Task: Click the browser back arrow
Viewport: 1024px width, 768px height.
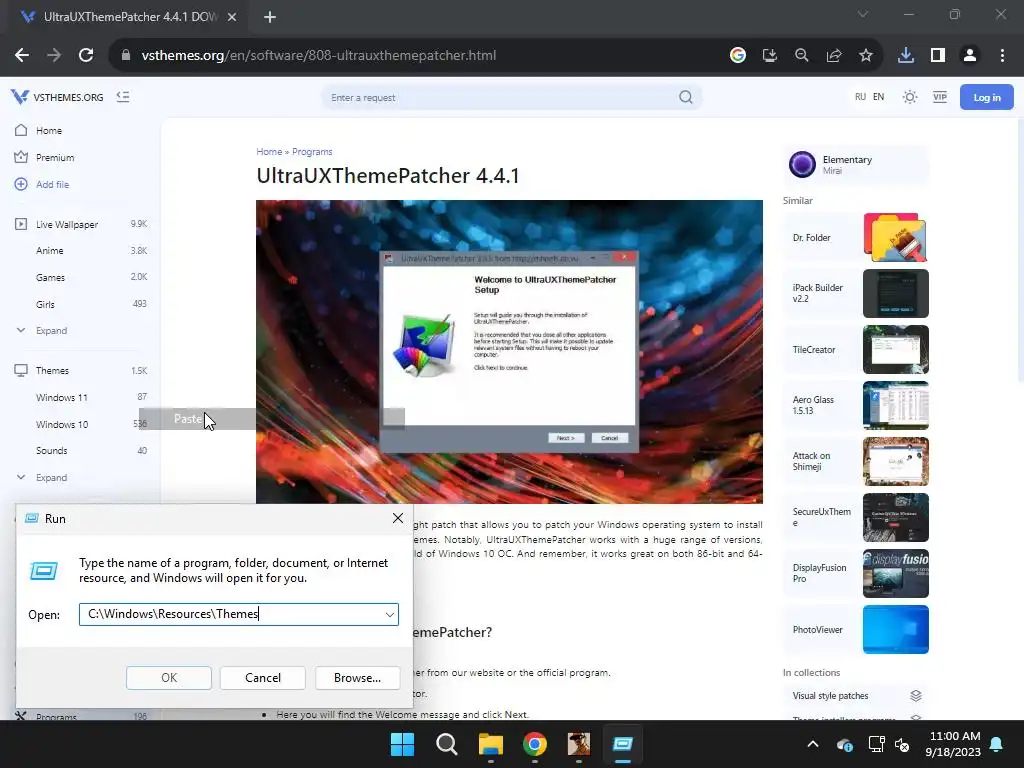Action: tap(22, 56)
